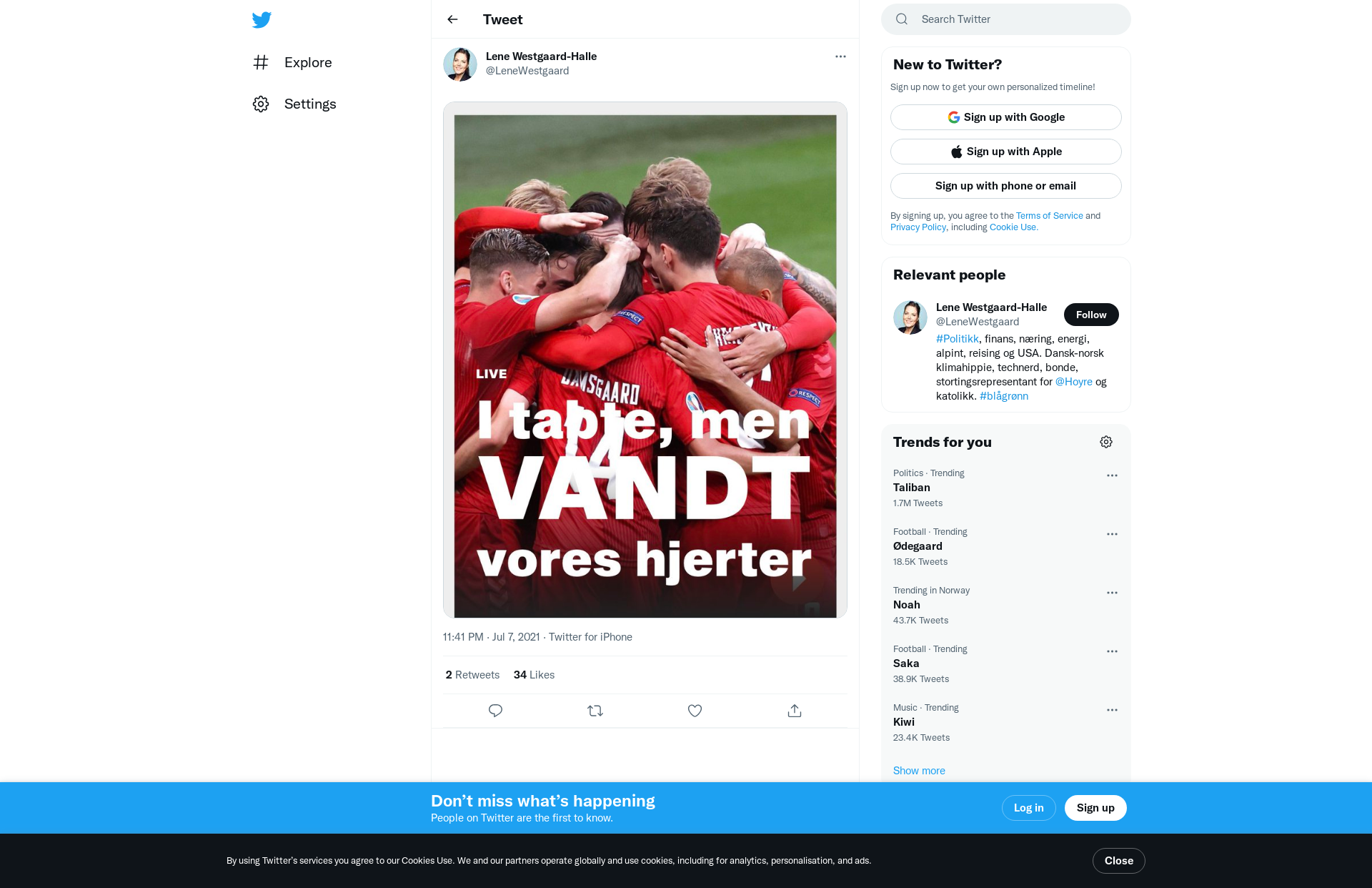Go back using the arrow icon
This screenshot has height=888, width=1372.
point(452,19)
